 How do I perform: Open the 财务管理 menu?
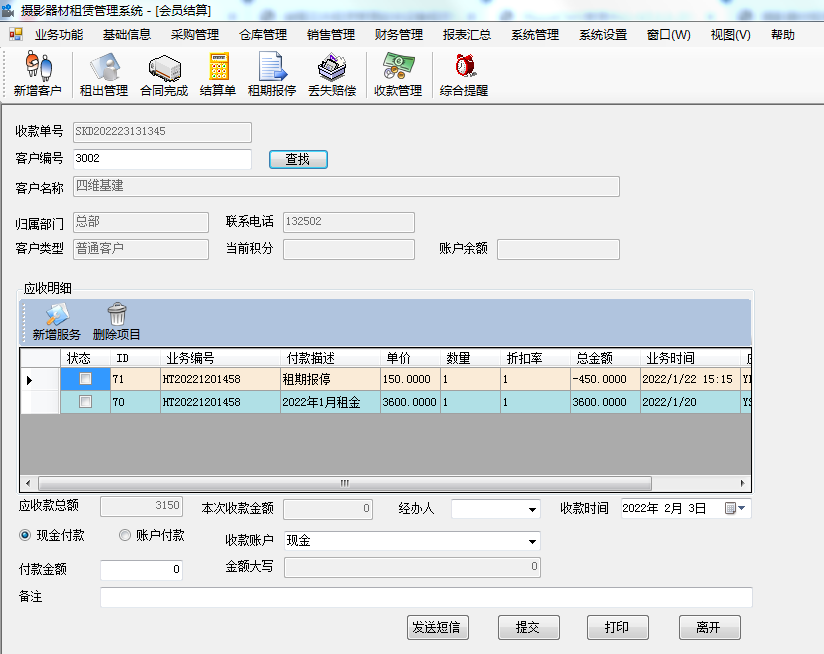pos(398,33)
